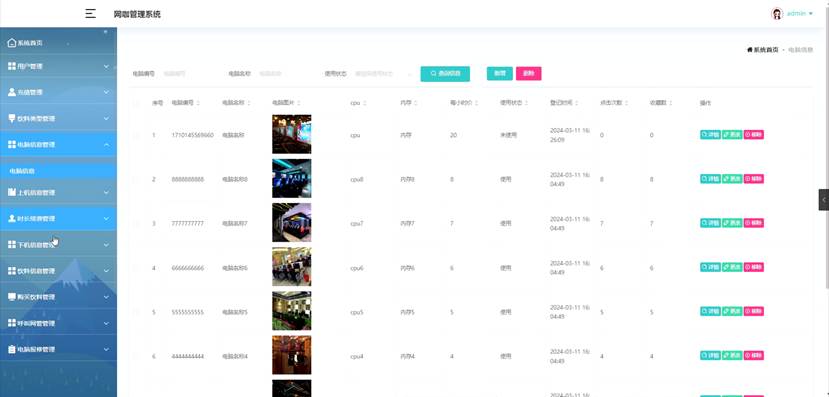Click the person icon beside 充值管理
This screenshot has width=829, height=397.
pos(12,92)
